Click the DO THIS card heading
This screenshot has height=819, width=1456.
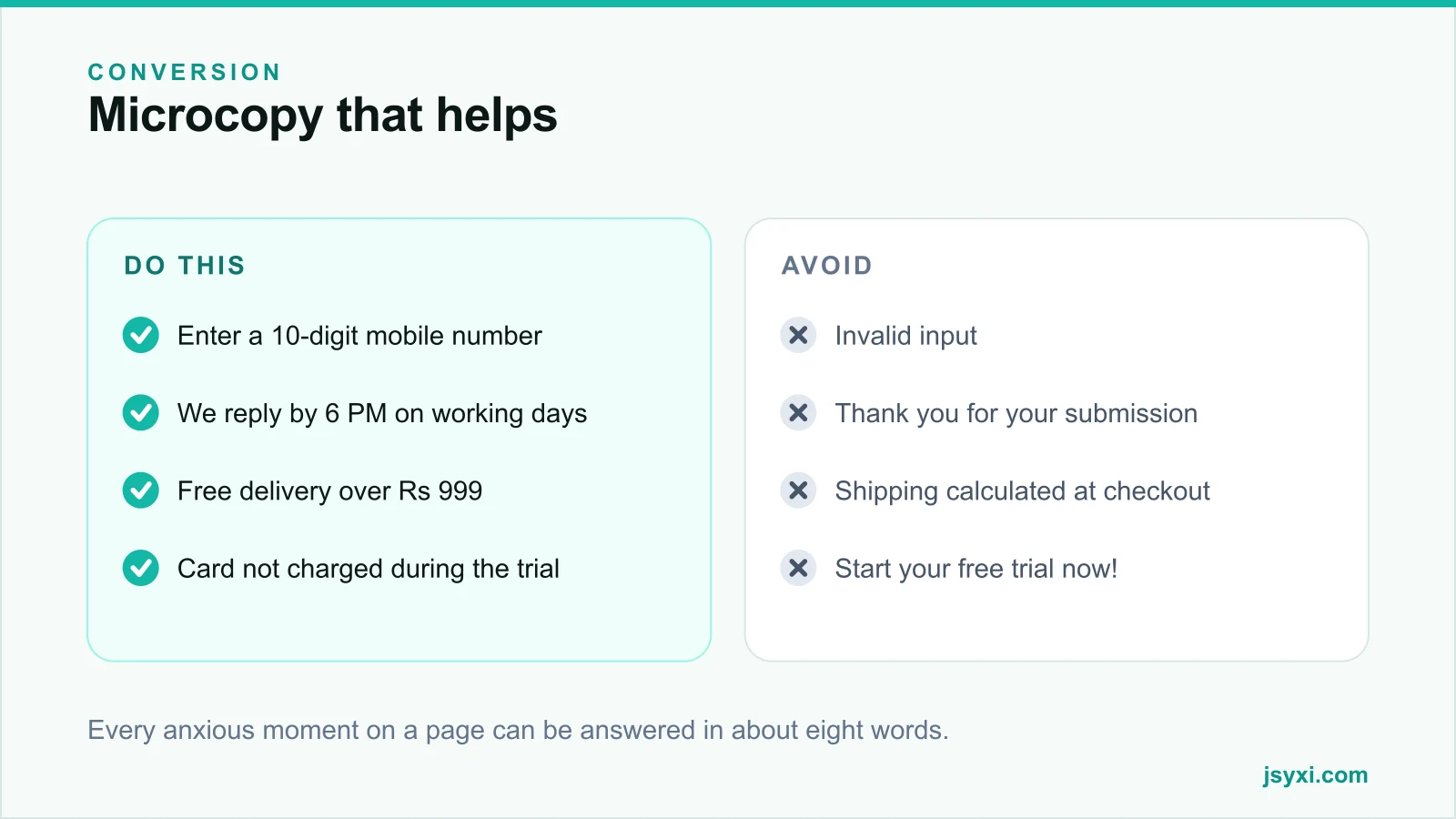point(185,266)
